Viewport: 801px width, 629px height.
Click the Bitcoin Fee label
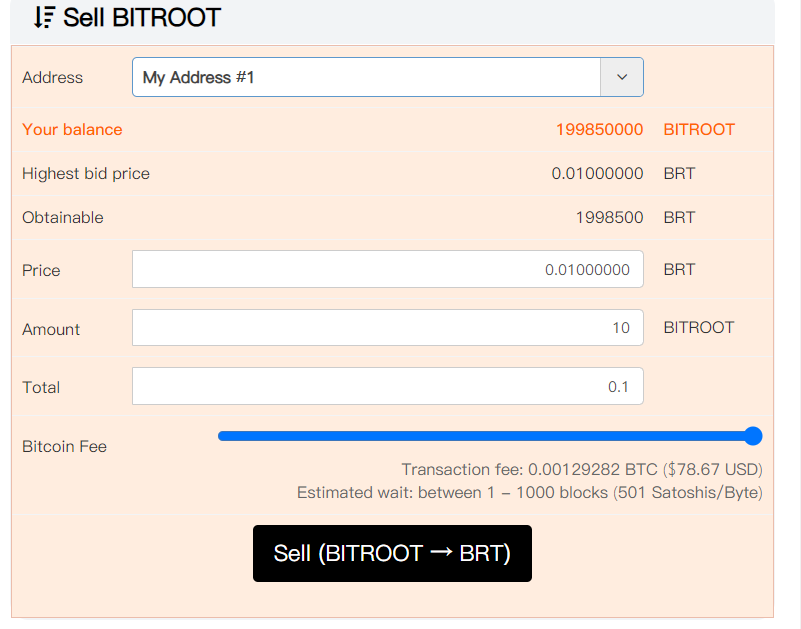pyautogui.click(x=64, y=446)
